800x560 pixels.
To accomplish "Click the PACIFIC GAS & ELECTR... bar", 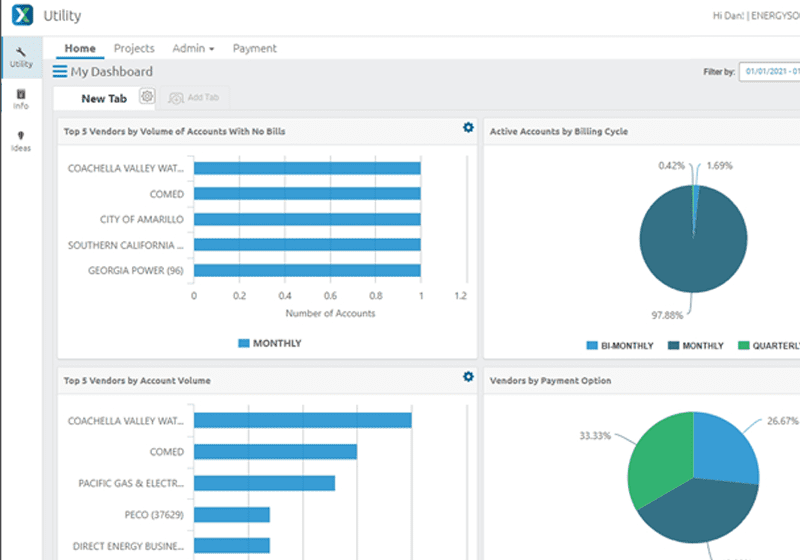I will 264,483.
